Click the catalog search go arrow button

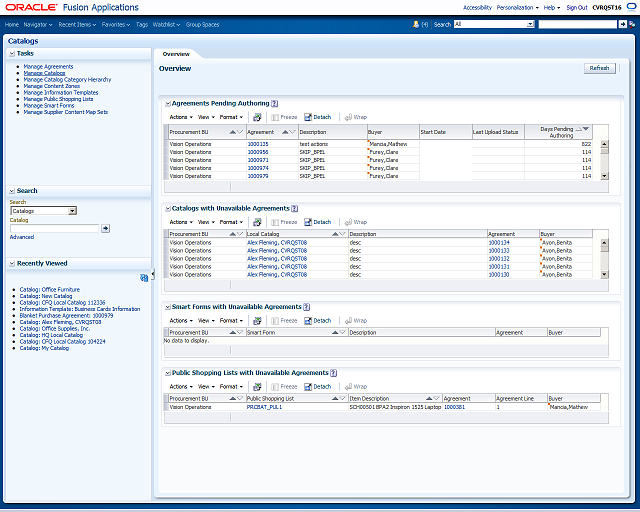105,228
